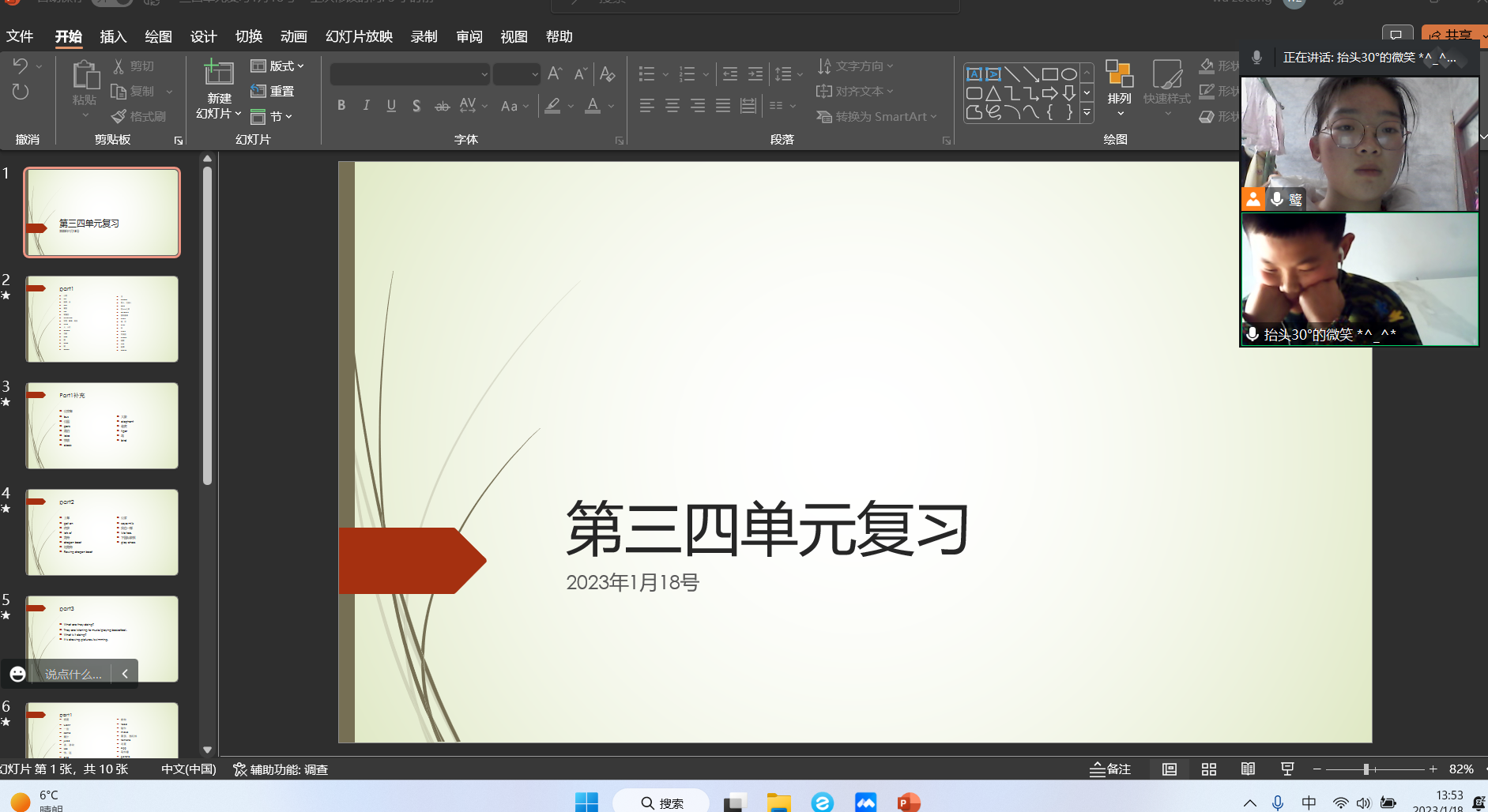The image size is (1488, 812).
Task: Open the Transitions tab
Action: click(248, 36)
